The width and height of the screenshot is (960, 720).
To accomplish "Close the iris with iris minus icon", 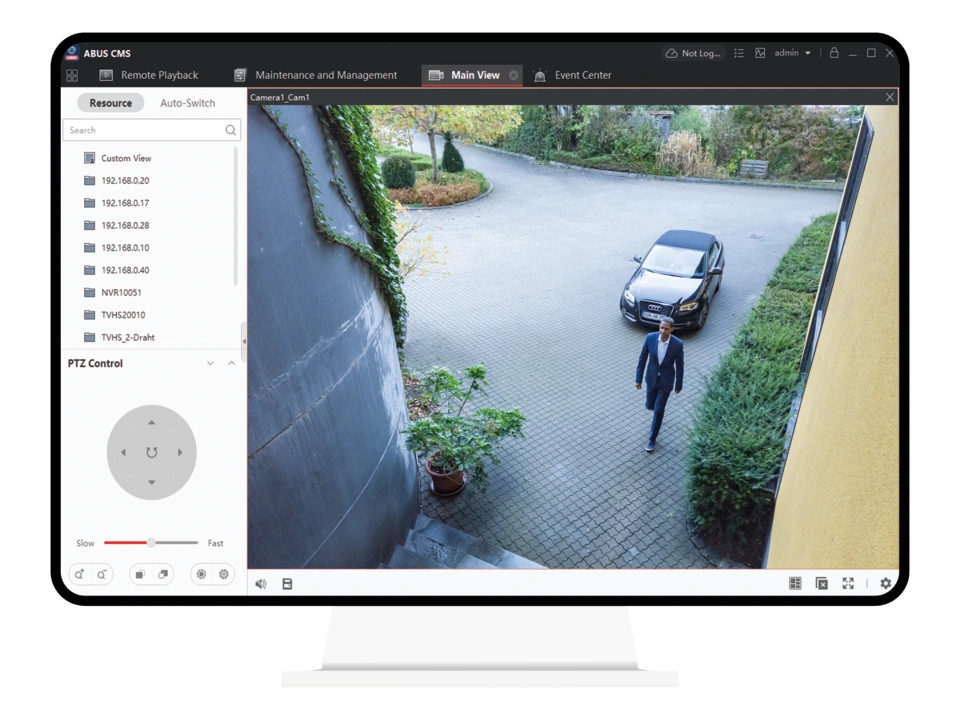I will pos(224,574).
